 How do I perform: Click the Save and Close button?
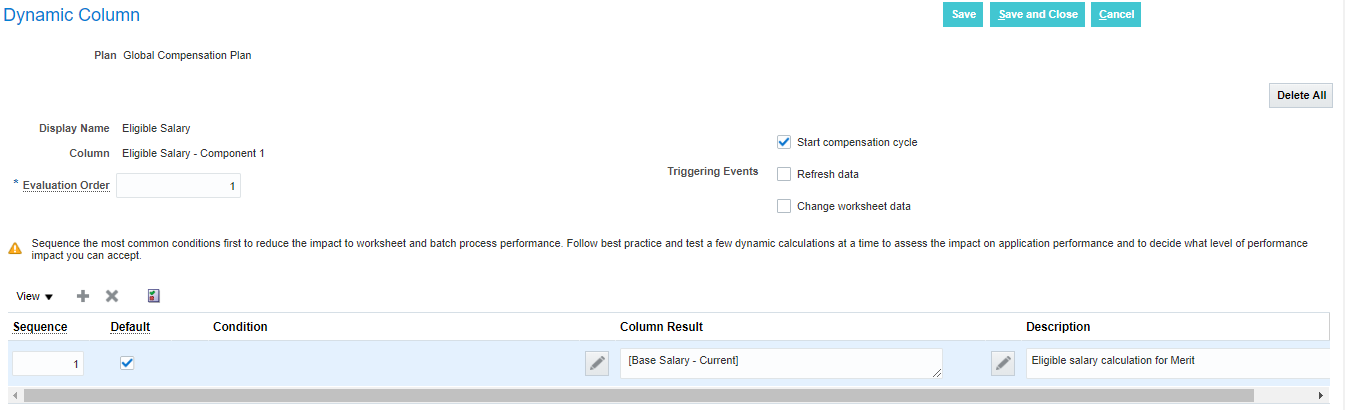click(1037, 15)
